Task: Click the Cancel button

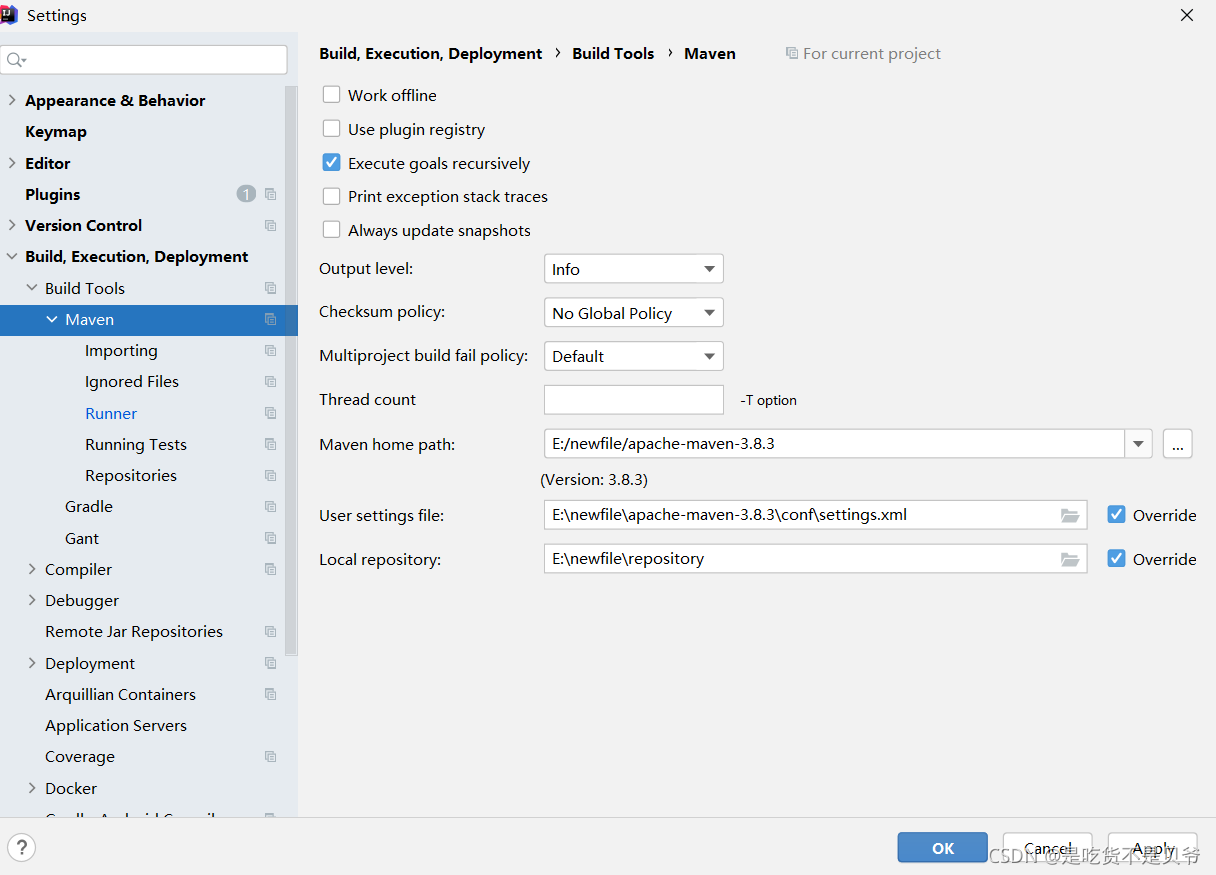Action: point(1047,847)
